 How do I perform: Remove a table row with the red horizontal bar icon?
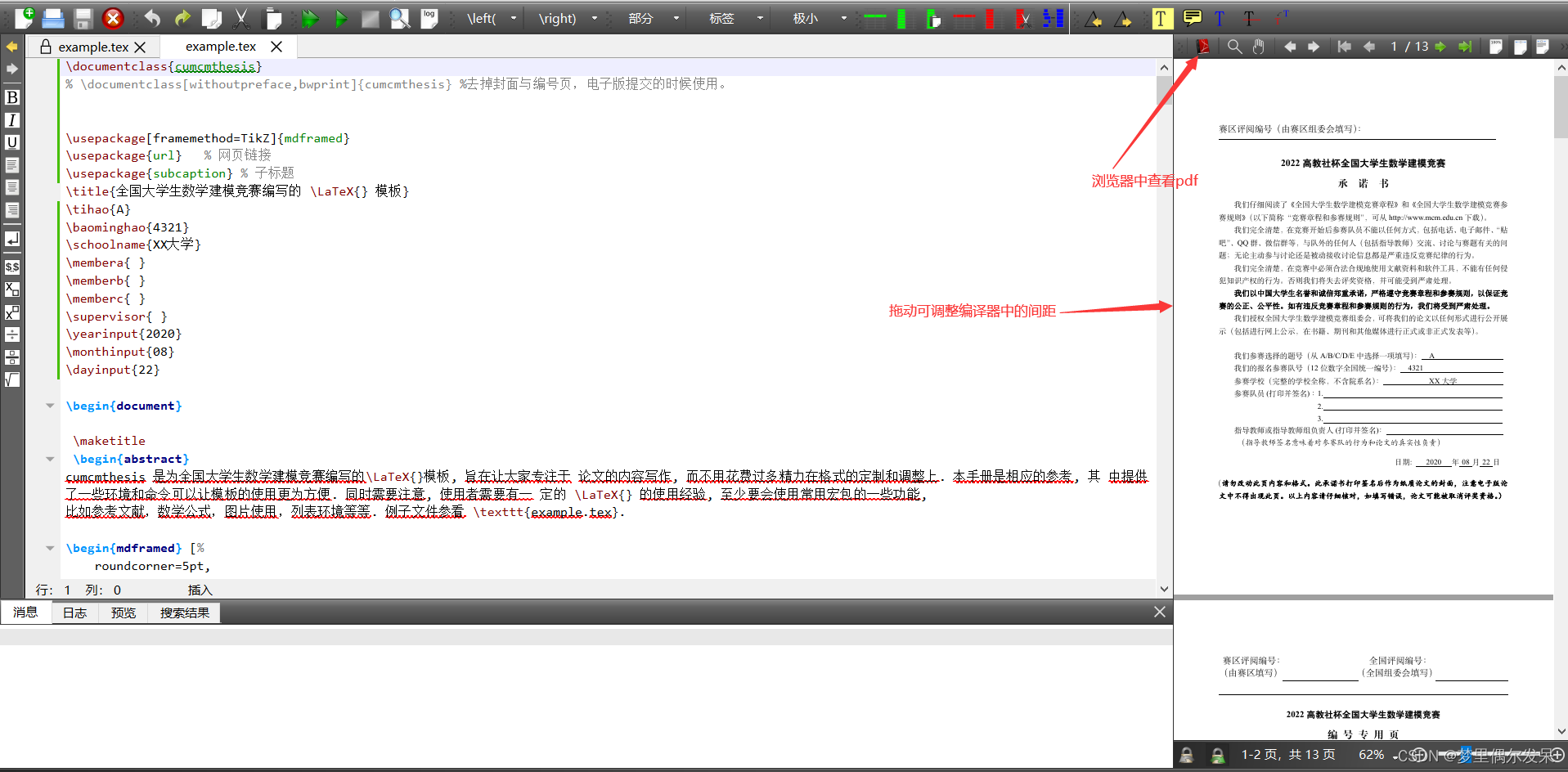[964, 18]
